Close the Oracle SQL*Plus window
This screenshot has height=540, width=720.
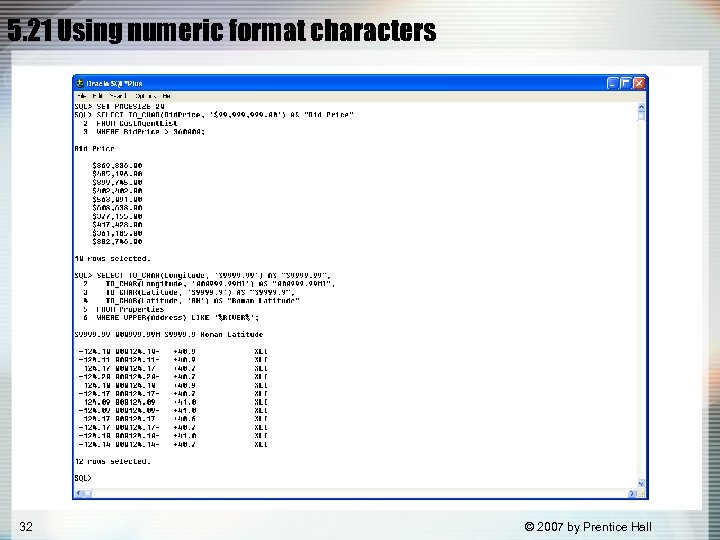coord(639,83)
